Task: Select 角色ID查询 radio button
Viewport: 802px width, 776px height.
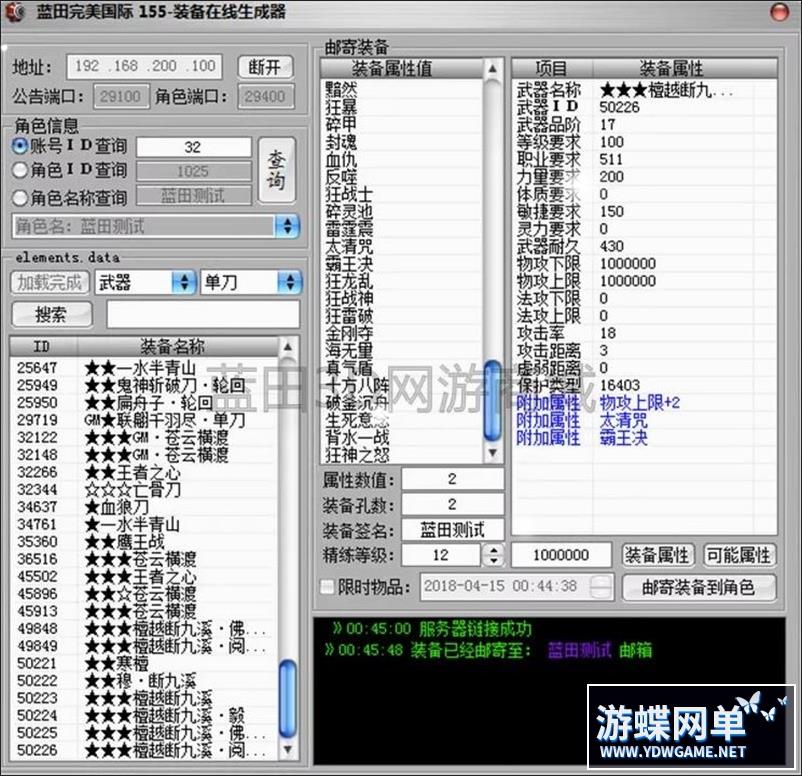Action: 20,171
